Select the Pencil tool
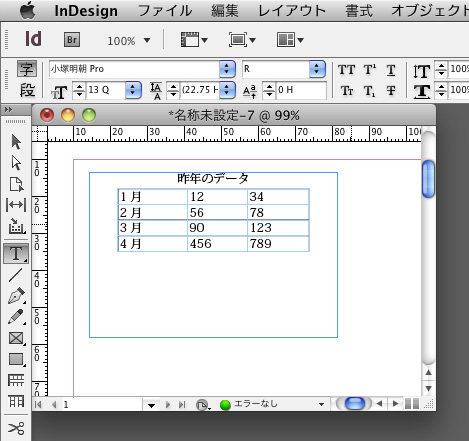Viewport: 469px width, 441px height. click(x=16, y=317)
